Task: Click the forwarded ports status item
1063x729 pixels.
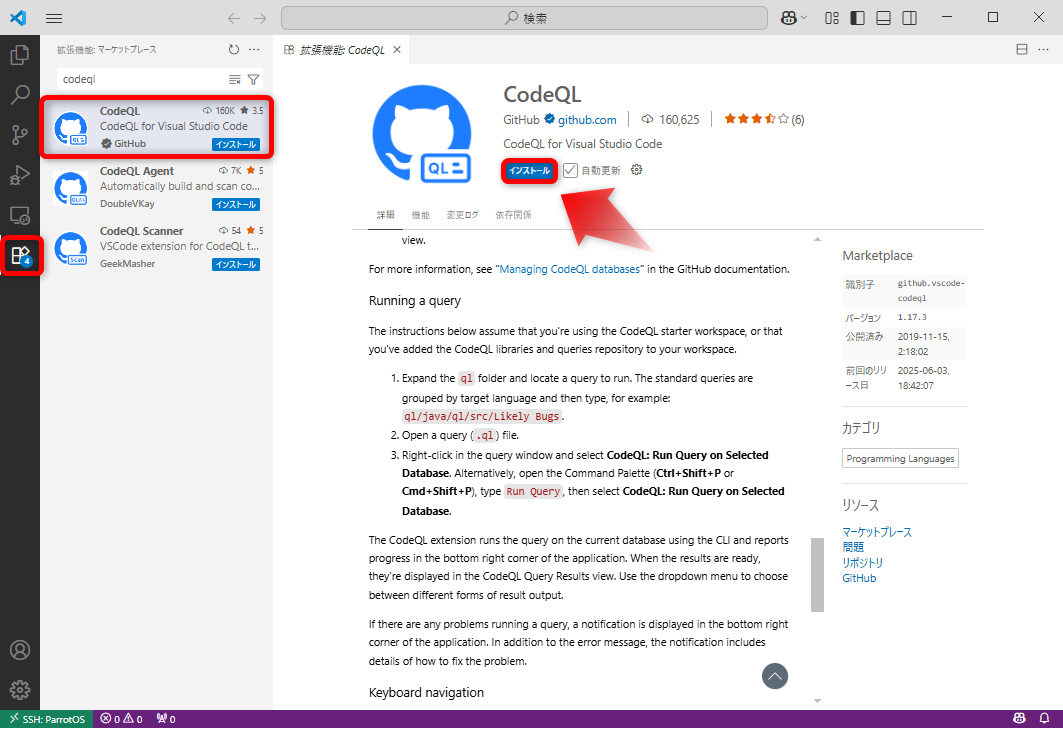Action: coord(166,719)
